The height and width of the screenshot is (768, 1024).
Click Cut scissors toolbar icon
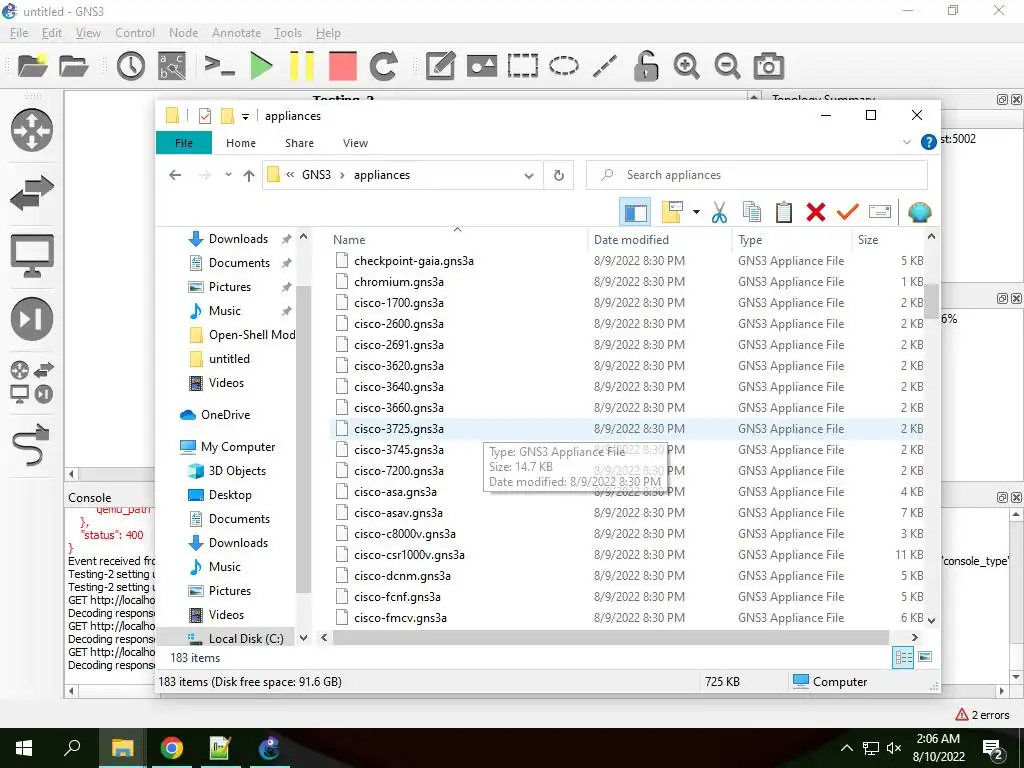click(x=720, y=212)
